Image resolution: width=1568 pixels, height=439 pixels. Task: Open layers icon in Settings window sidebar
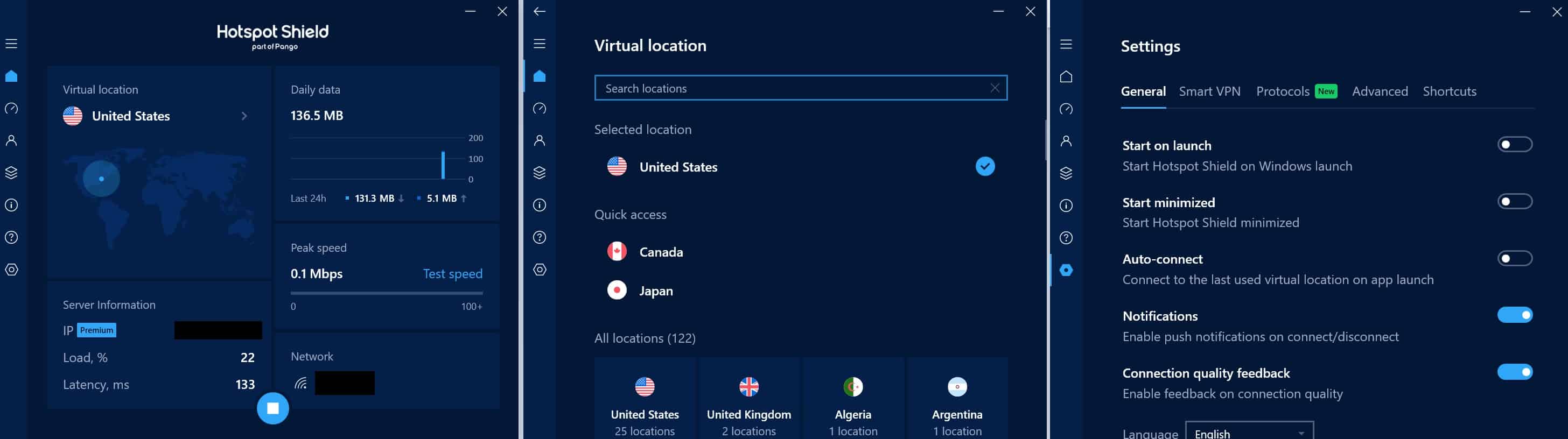tap(1066, 173)
